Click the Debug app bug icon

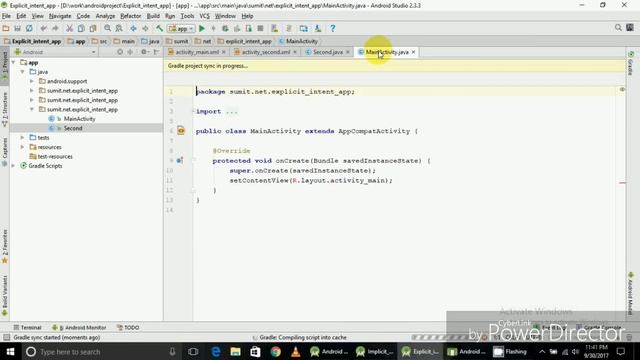tap(225, 29)
